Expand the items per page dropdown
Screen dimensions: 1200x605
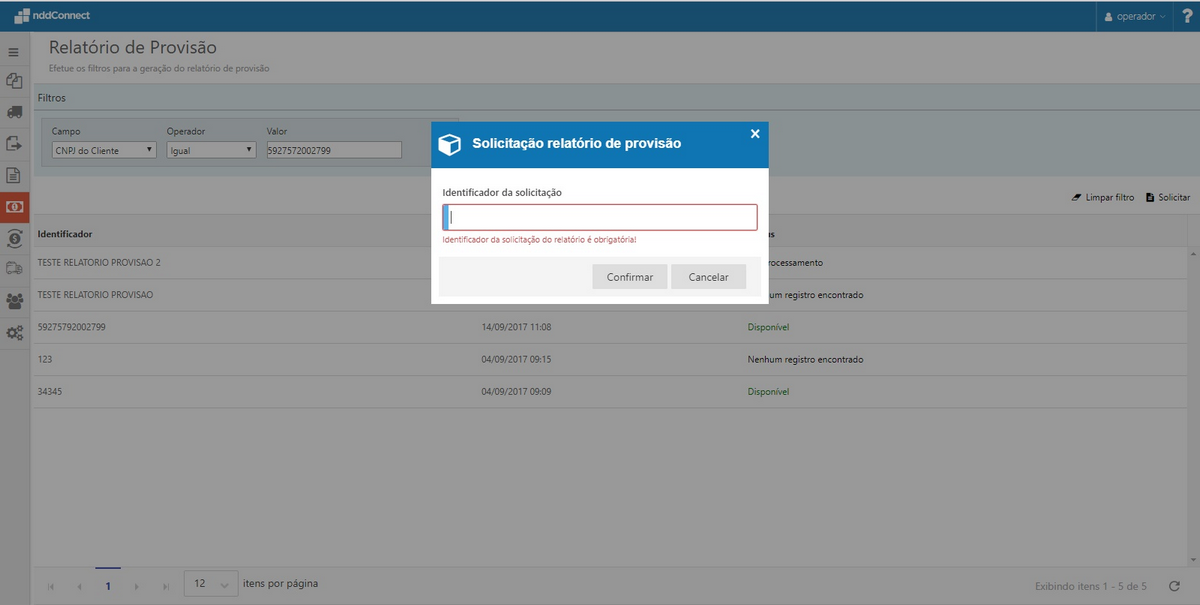pos(211,584)
